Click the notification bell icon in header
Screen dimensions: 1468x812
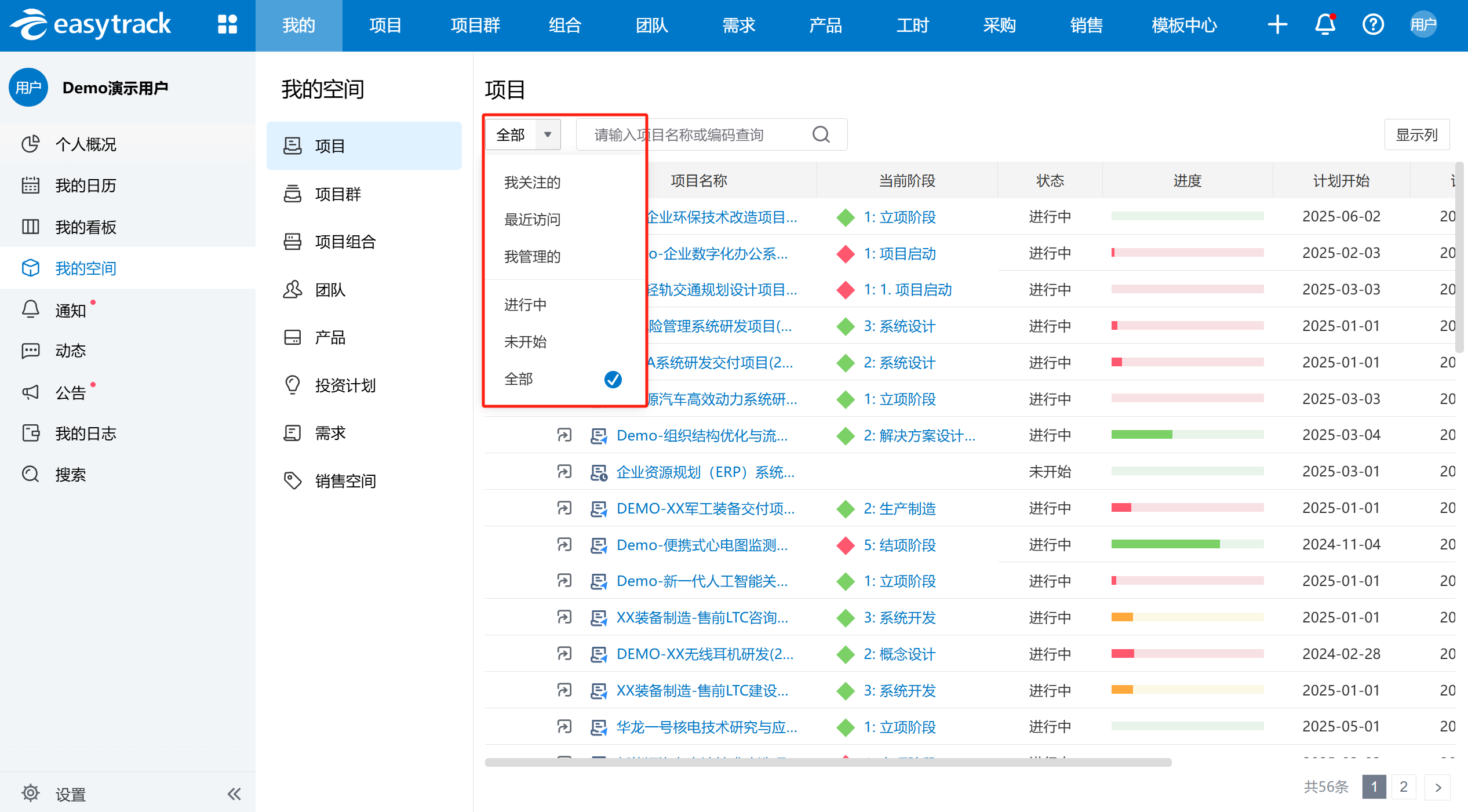pyautogui.click(x=1325, y=25)
